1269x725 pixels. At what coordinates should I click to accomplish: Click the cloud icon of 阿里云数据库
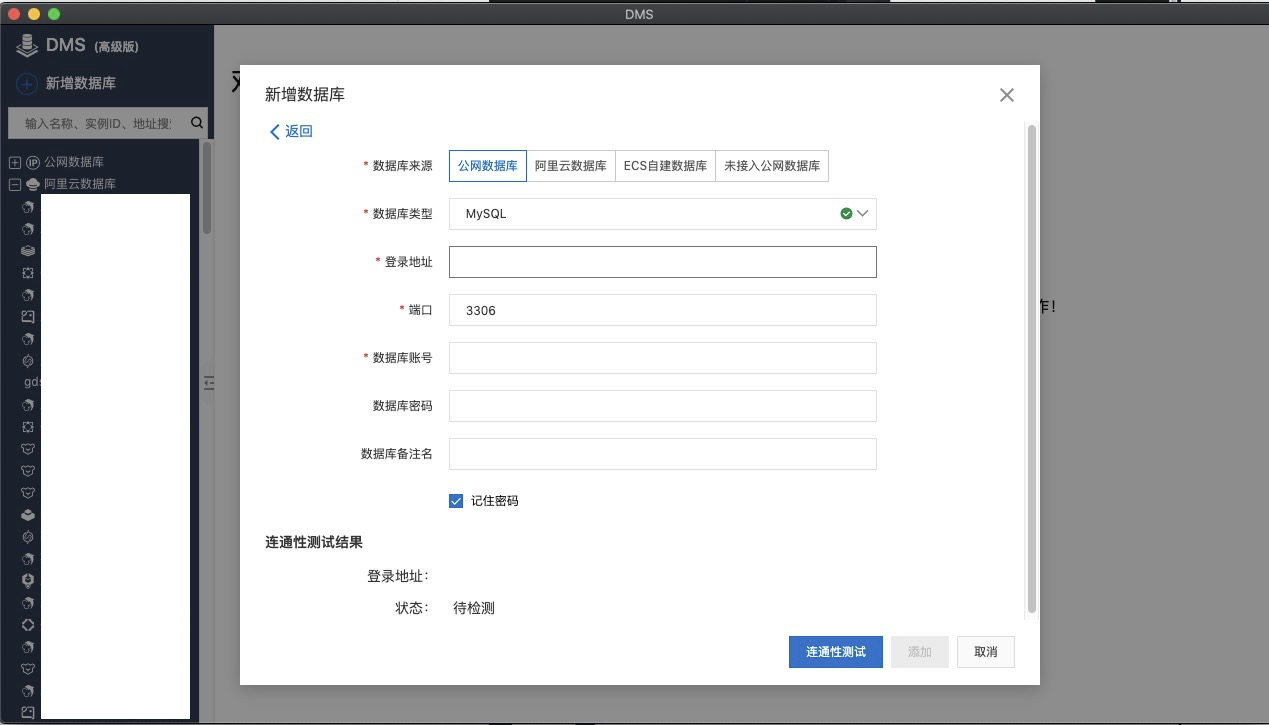(33, 184)
